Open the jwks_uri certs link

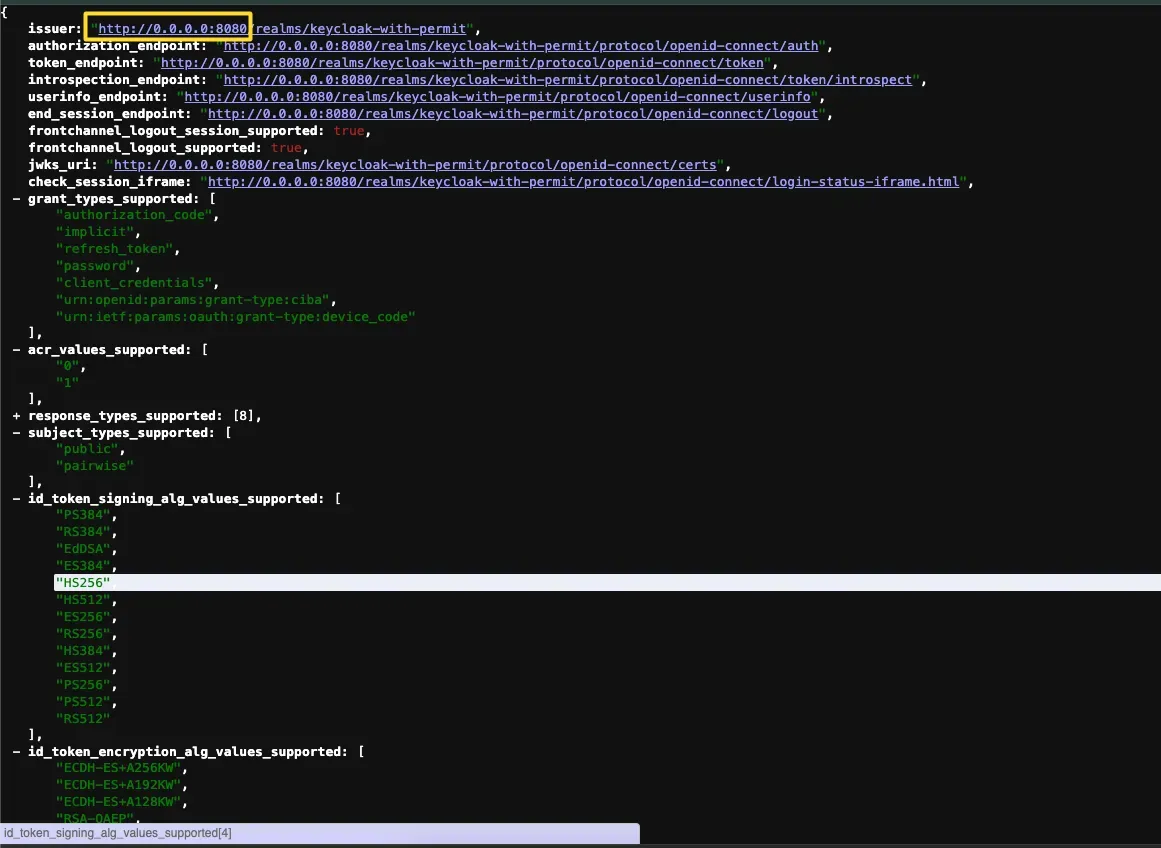point(415,165)
